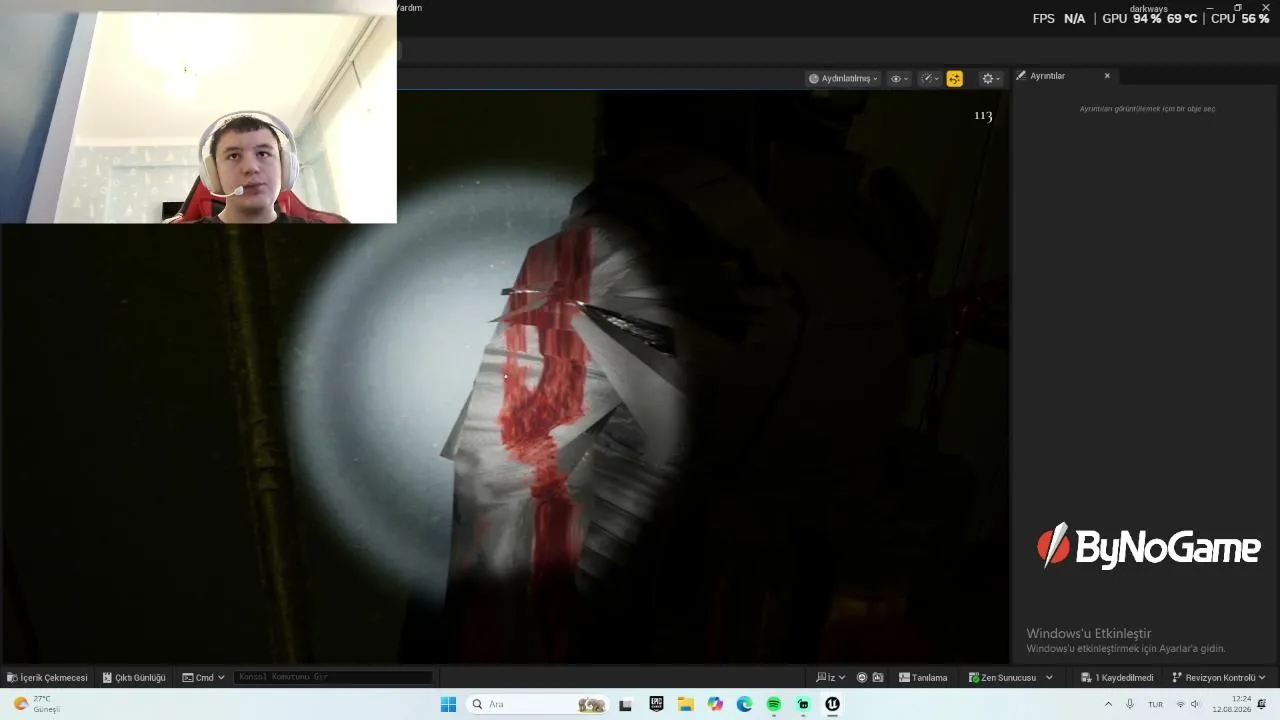This screenshot has height=720, width=1280.
Task: Open the weather widget showing 27°C Güneşli
Action: click(36, 704)
